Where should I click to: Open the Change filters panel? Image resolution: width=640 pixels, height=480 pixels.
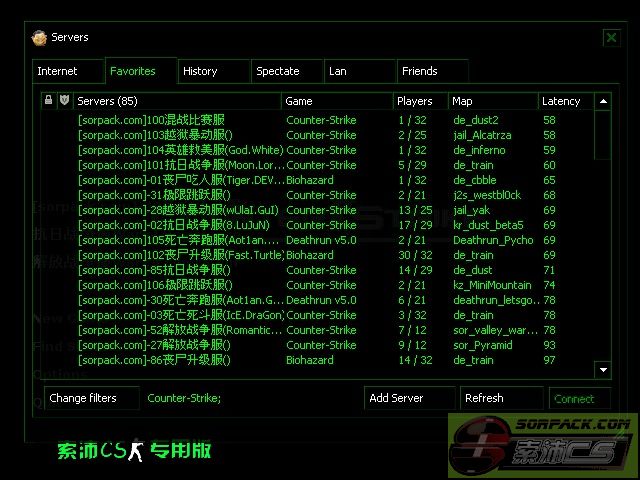tap(92, 398)
